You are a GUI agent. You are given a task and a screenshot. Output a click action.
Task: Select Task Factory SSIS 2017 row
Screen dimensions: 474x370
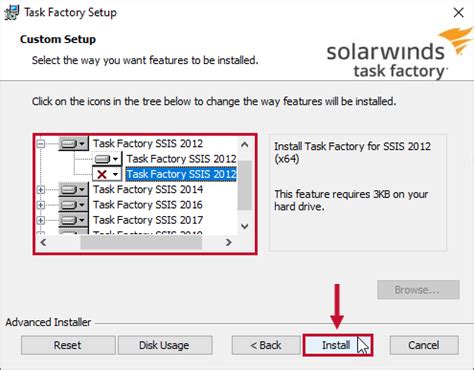pyautogui.click(x=148, y=220)
